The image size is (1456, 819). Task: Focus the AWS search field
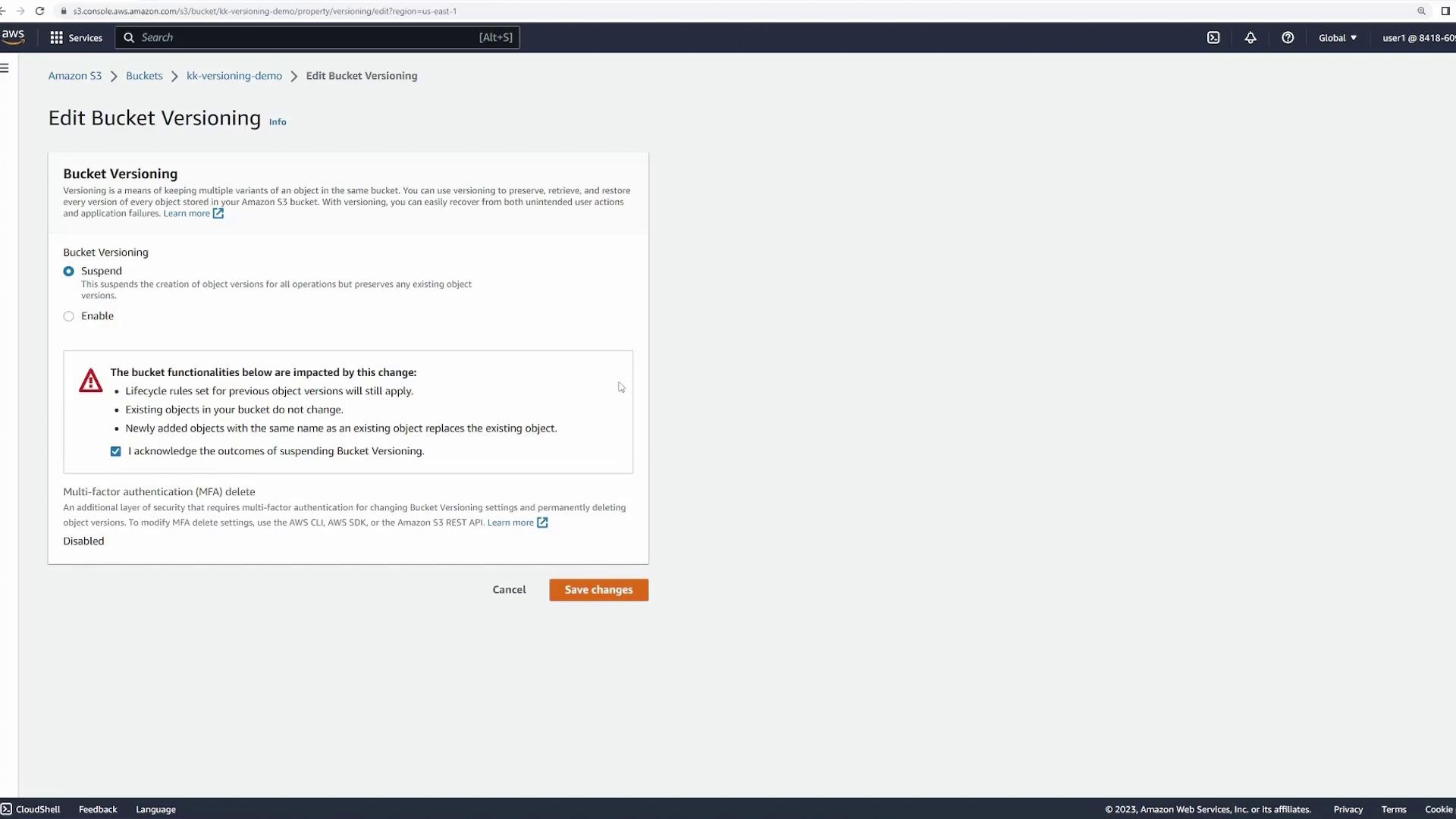303,38
